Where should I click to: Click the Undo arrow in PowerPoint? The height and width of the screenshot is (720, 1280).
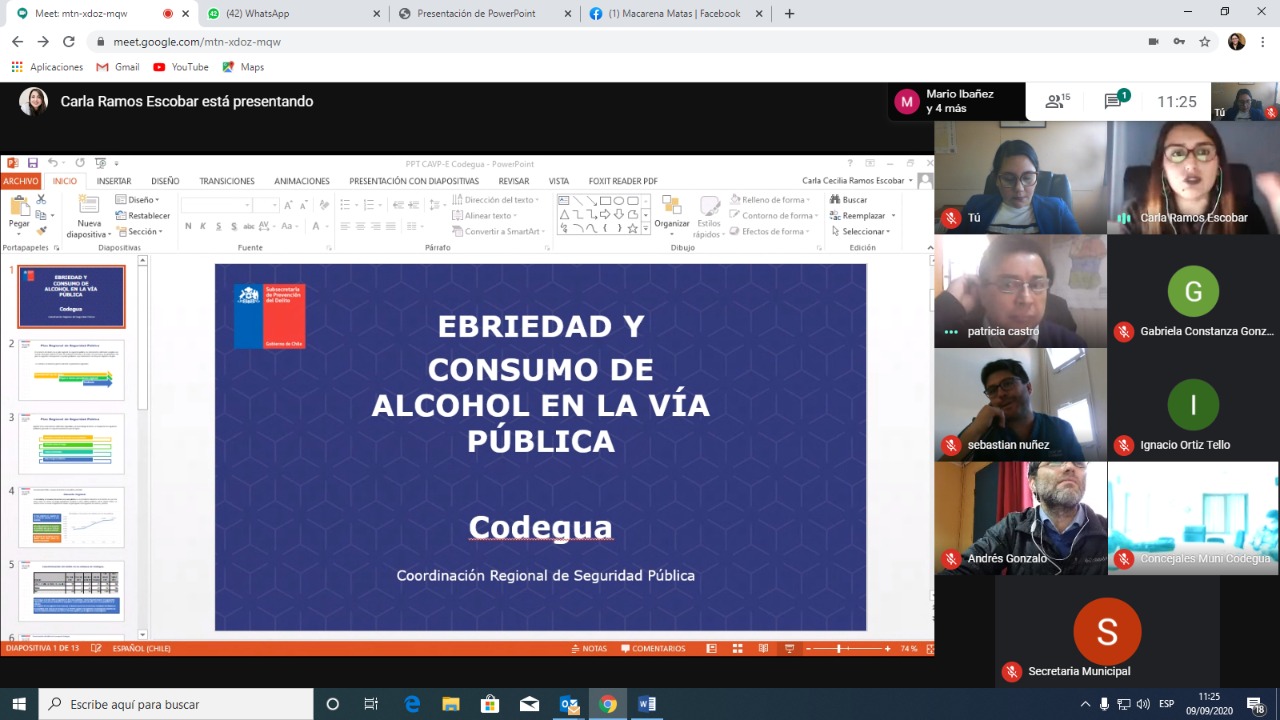(x=52, y=163)
